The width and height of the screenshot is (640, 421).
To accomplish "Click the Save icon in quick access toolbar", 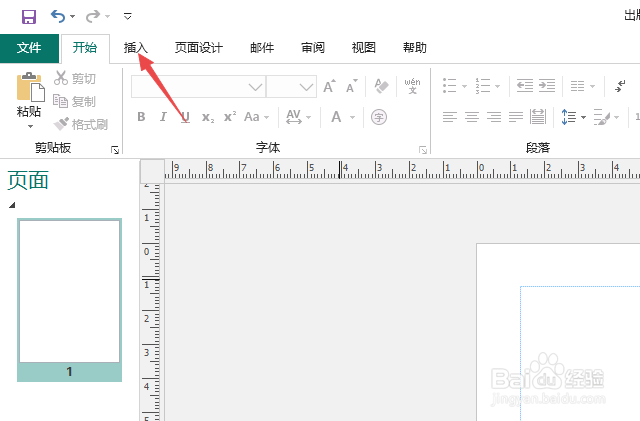I will tap(29, 17).
